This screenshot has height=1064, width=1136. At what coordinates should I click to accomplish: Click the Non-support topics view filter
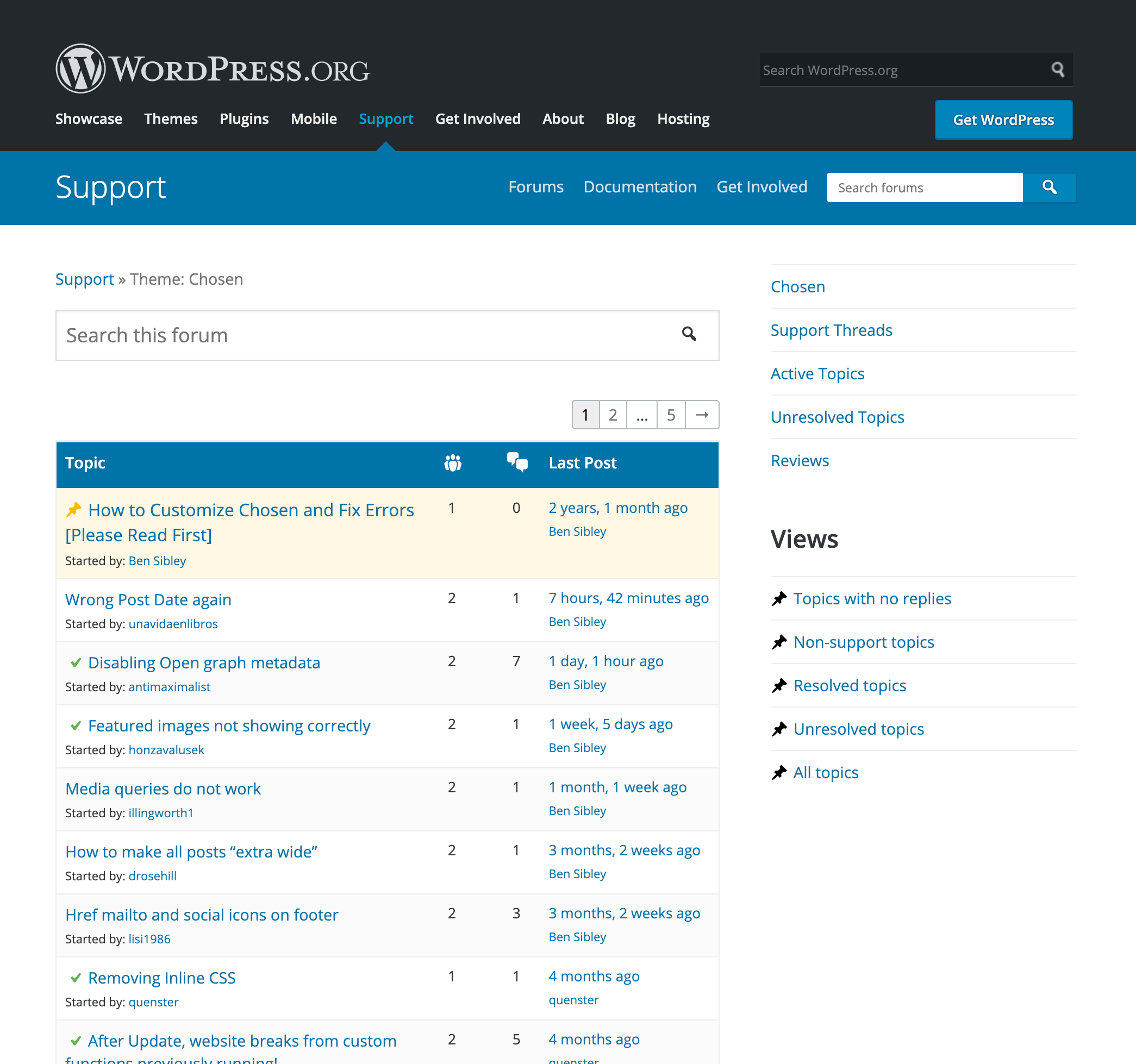click(863, 642)
